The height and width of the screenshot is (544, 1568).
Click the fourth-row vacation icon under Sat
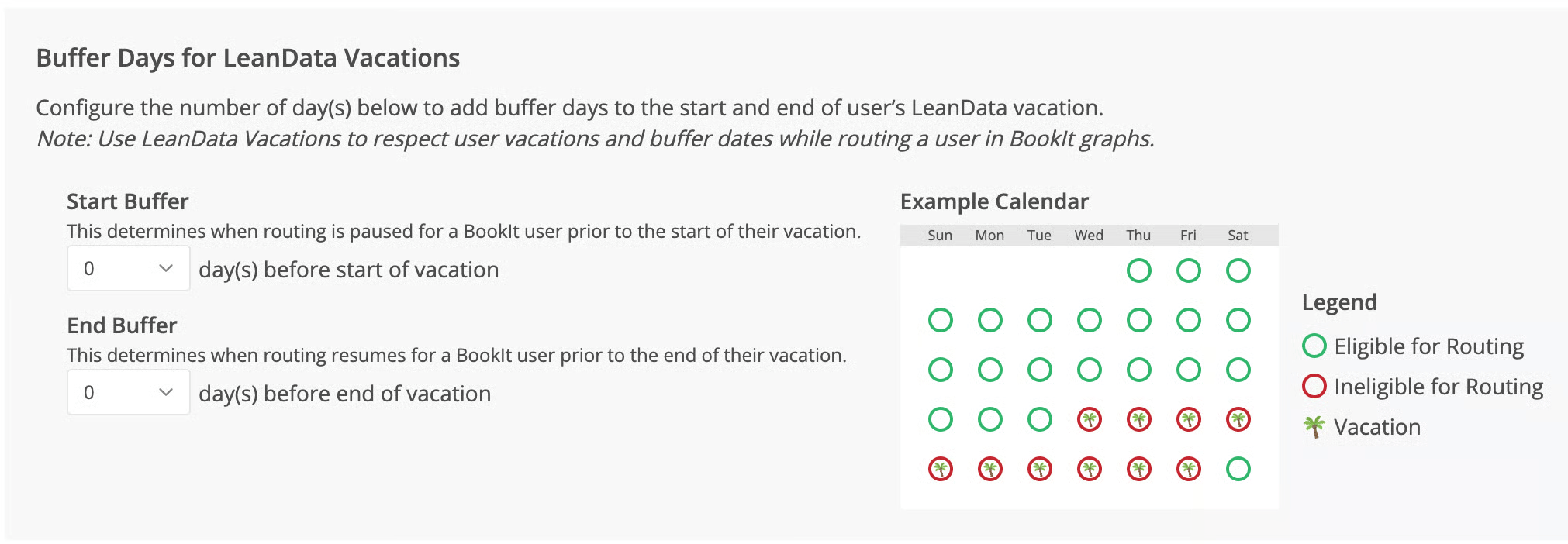(1238, 419)
